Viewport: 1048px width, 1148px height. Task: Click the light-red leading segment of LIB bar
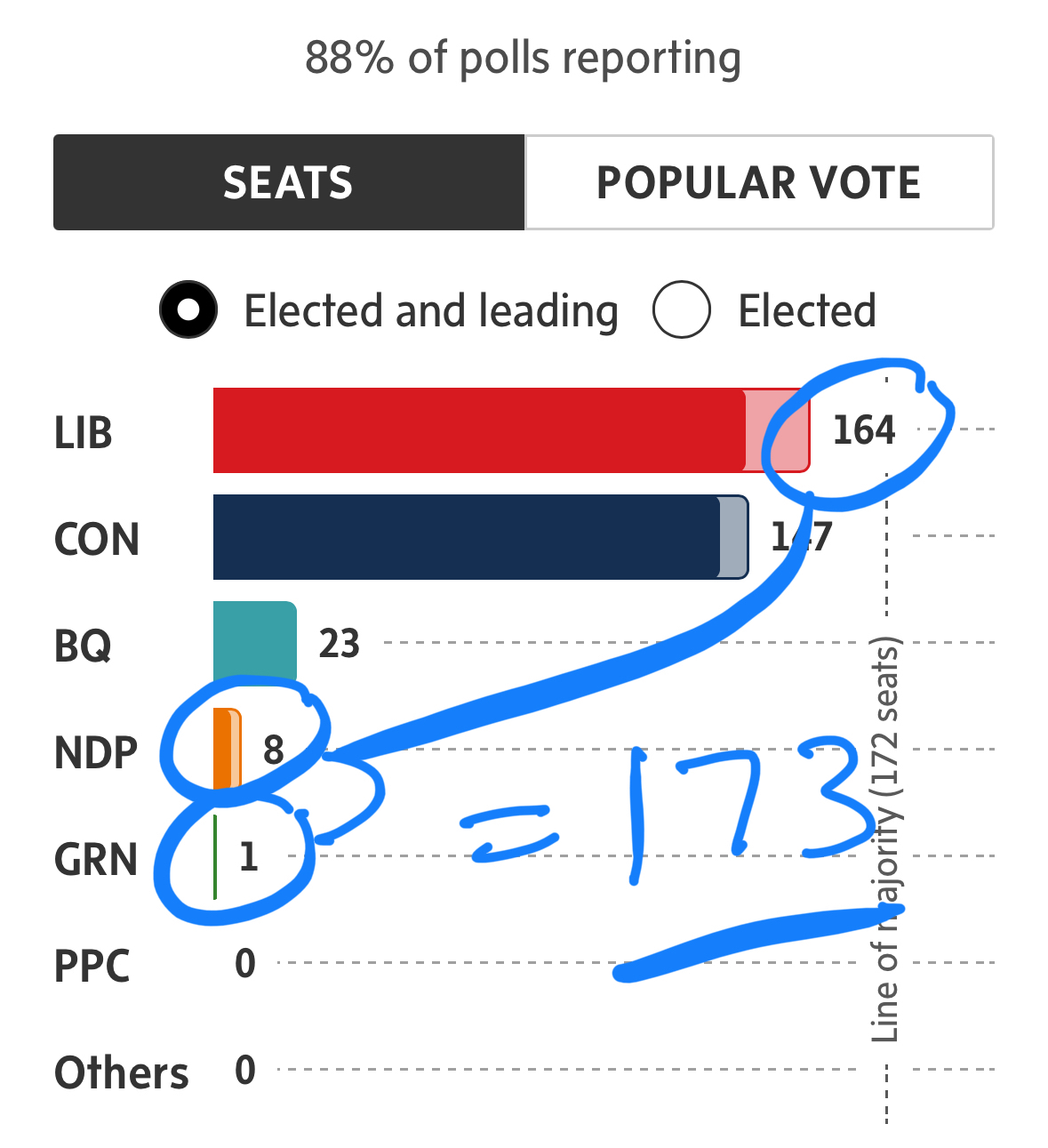(777, 430)
